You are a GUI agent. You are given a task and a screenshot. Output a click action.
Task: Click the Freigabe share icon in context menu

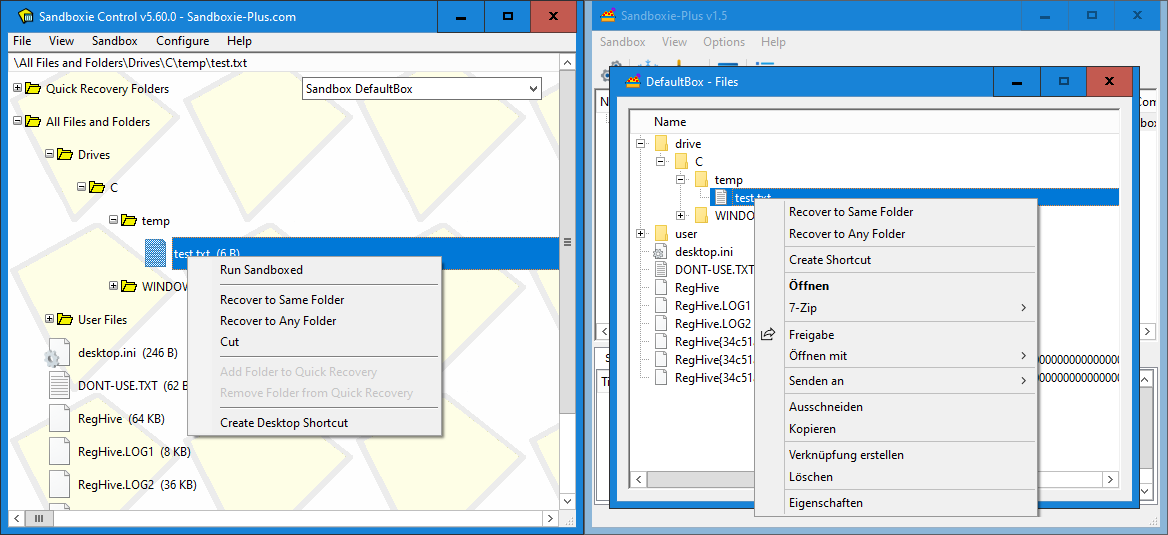click(x=768, y=335)
